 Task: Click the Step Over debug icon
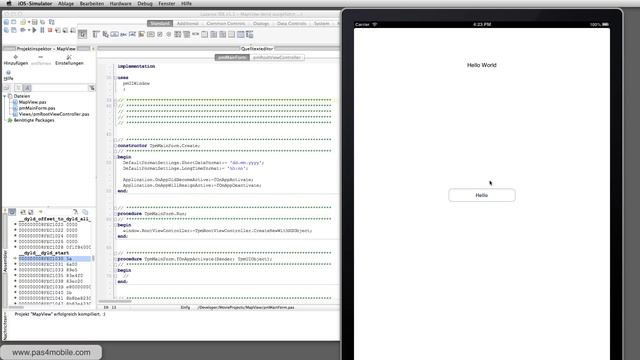[65, 30]
